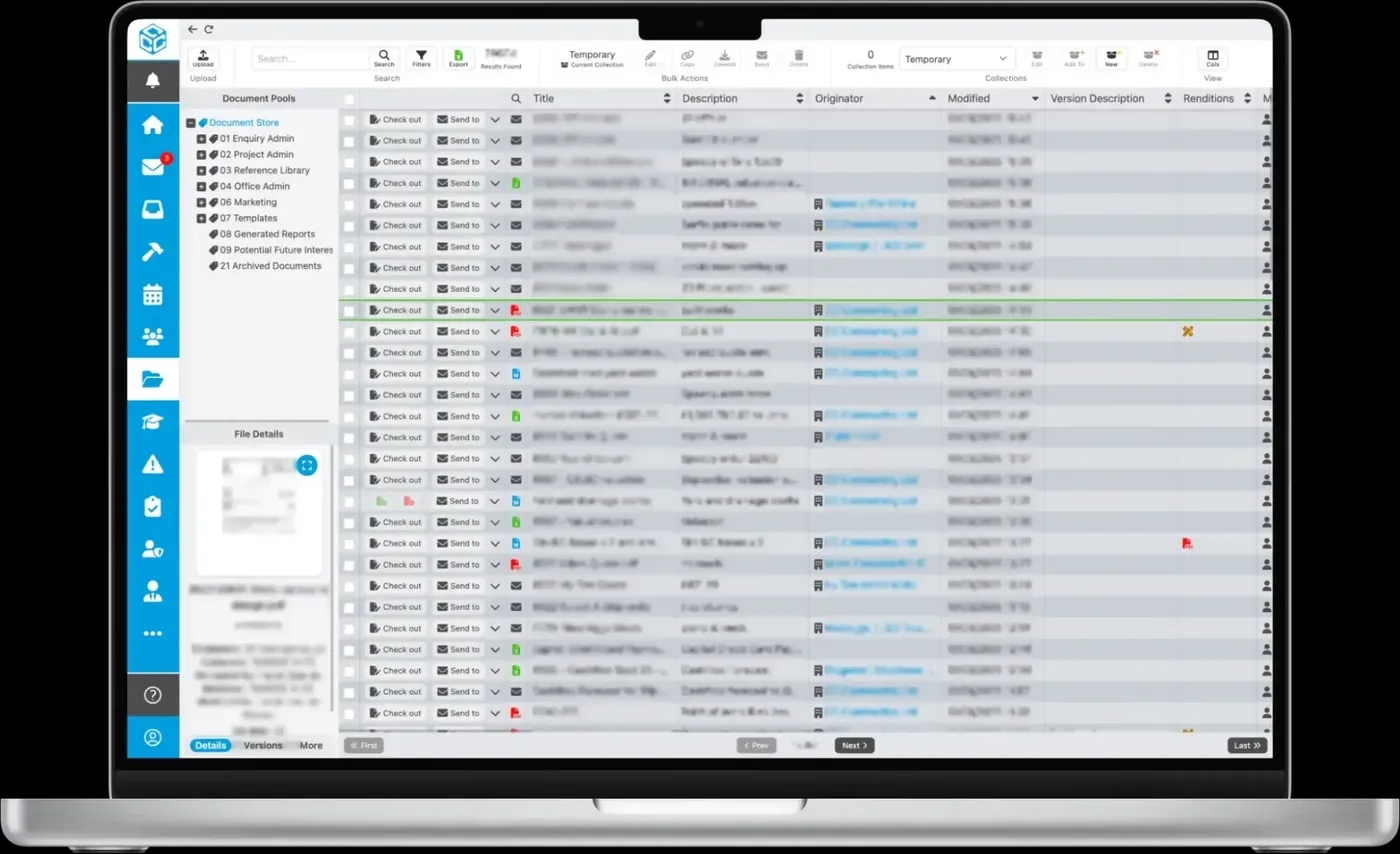Open the clipboard checkmark sidebar icon
This screenshot has width=1400, height=854.
[x=153, y=506]
